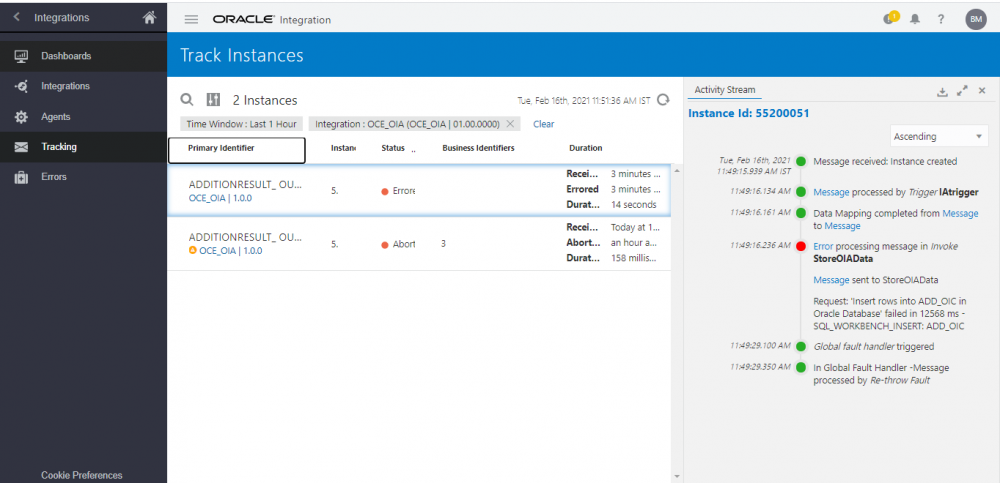Click OCE_OIA | 1.0.0 link in aborted row
Viewport: 1000px width, 483px height.
tap(231, 251)
